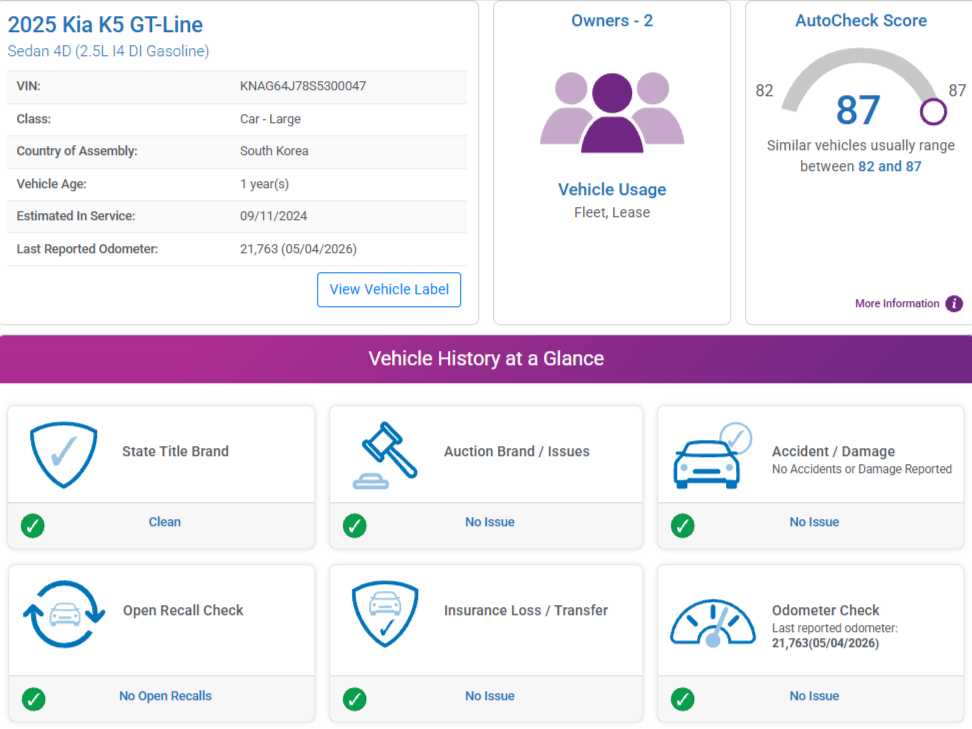The image size is (972, 729).
Task: Click the AutoCheck score gauge marker circle
Action: (x=932, y=112)
